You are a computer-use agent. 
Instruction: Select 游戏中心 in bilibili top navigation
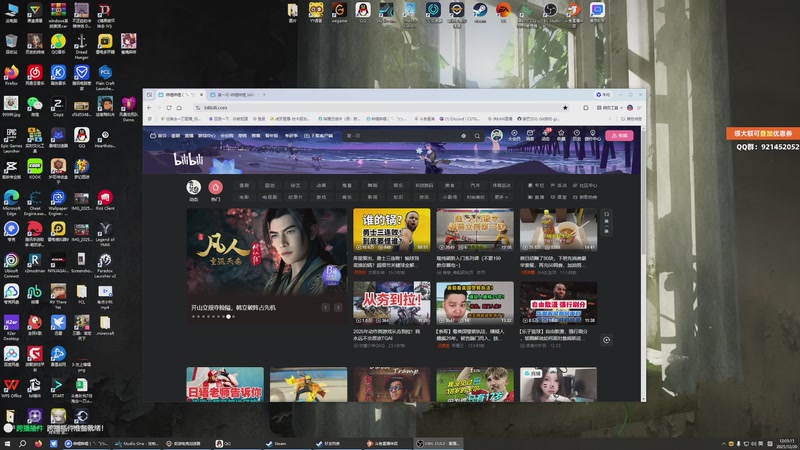tap(207, 136)
